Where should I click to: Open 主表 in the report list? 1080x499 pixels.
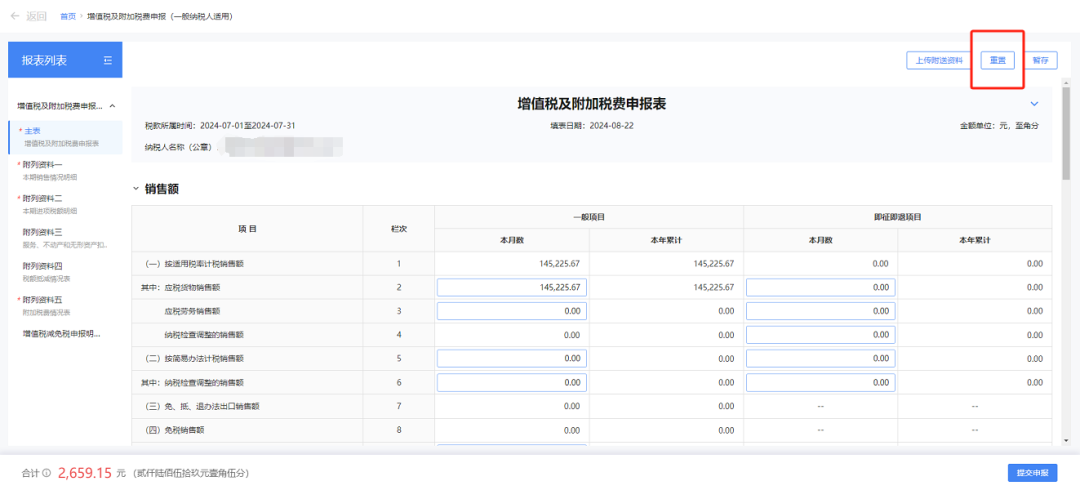pyautogui.click(x=65, y=137)
